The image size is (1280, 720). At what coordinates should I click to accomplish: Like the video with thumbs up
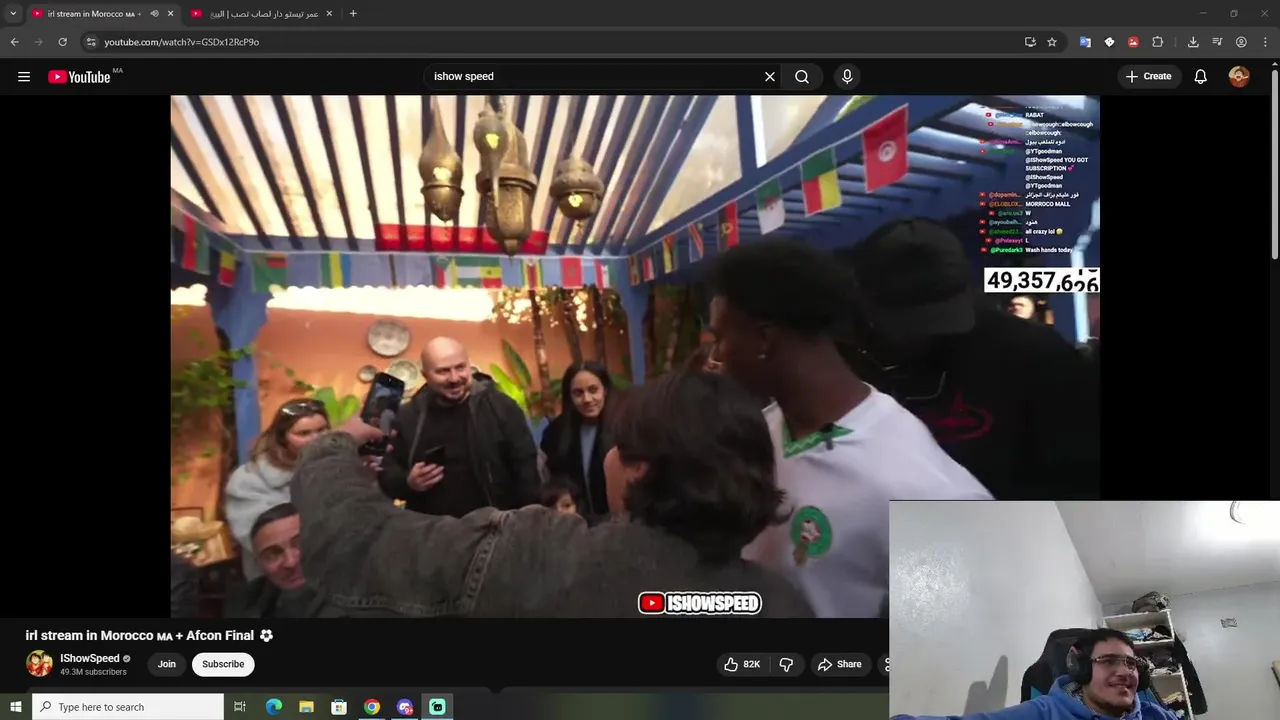(x=742, y=664)
